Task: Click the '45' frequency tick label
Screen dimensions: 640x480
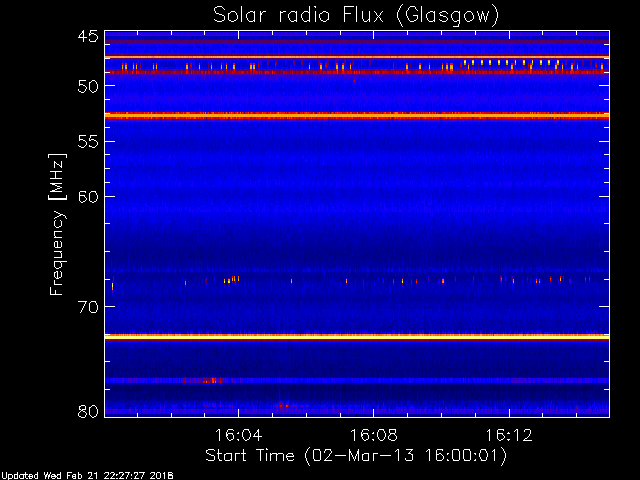Action: (88, 37)
